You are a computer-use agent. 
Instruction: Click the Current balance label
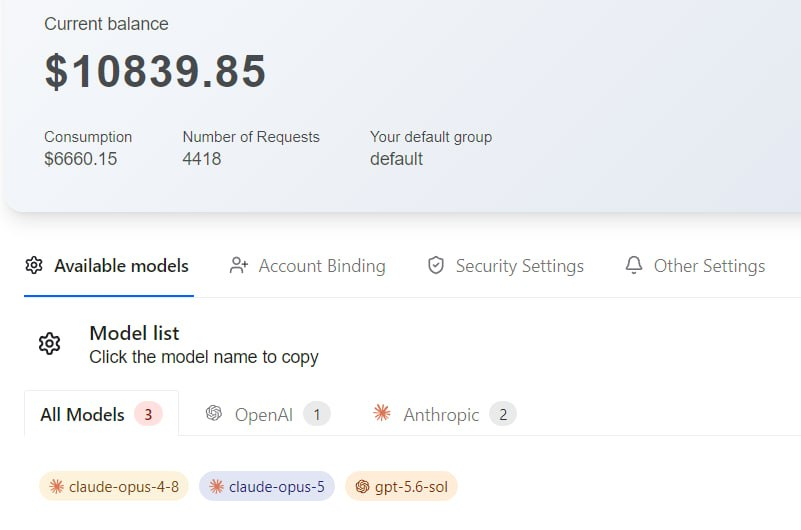click(x=106, y=24)
